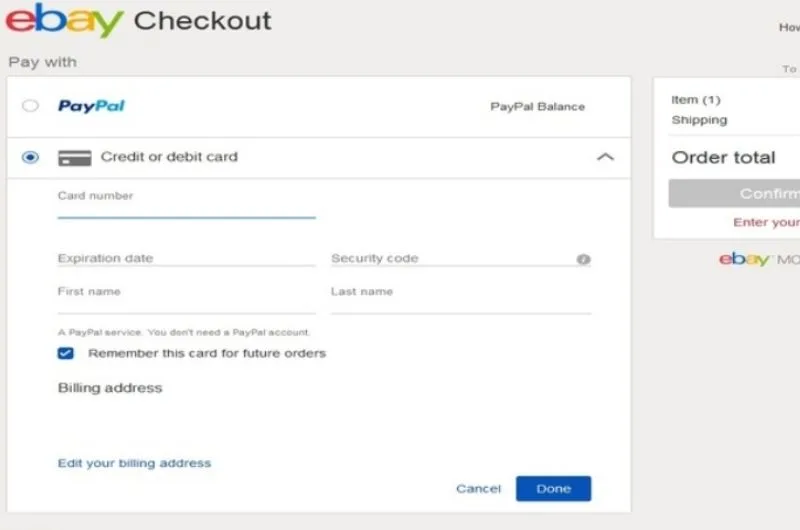Collapse the credit card section chevron
The width and height of the screenshot is (800, 530).
[605, 157]
